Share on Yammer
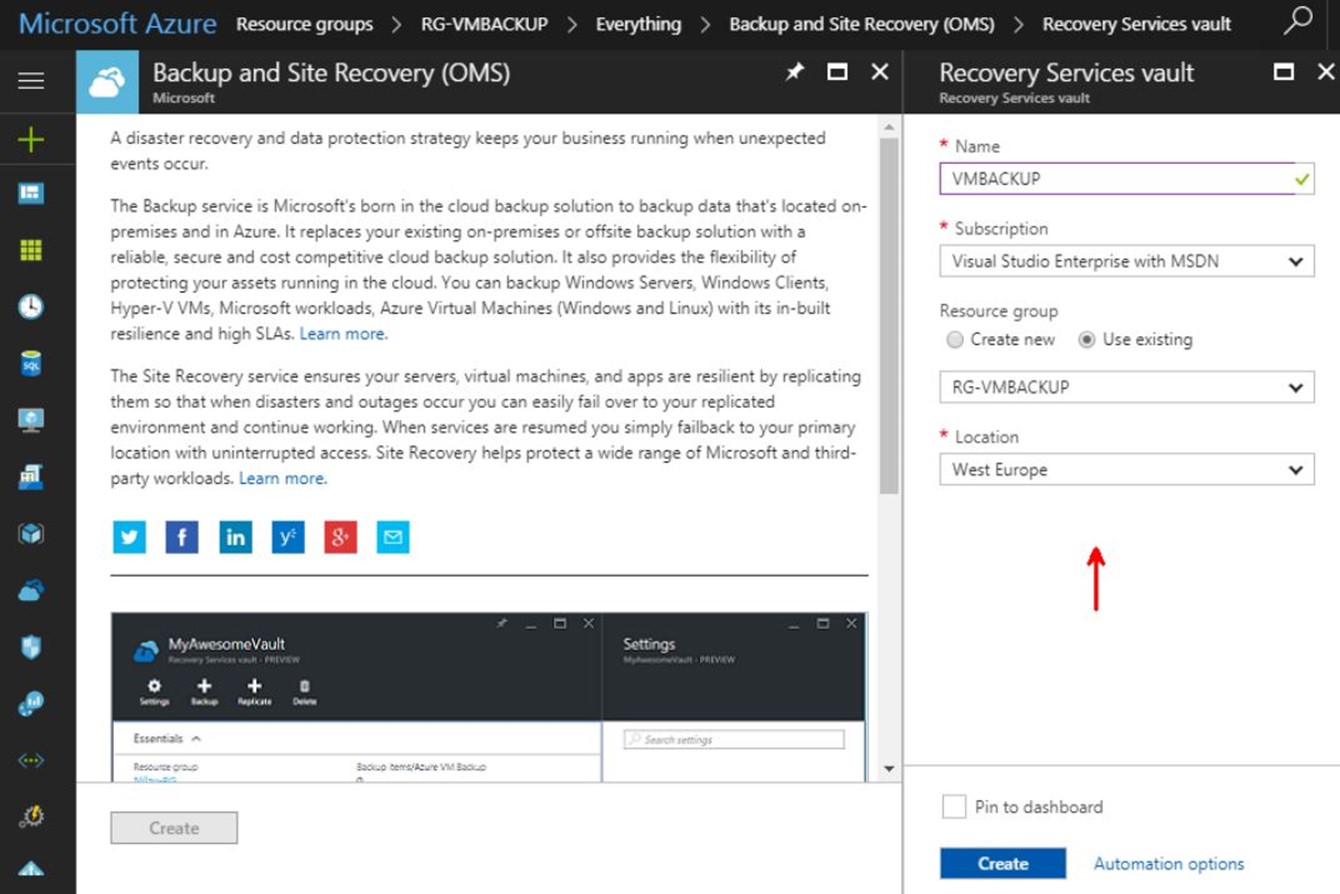 [288, 537]
